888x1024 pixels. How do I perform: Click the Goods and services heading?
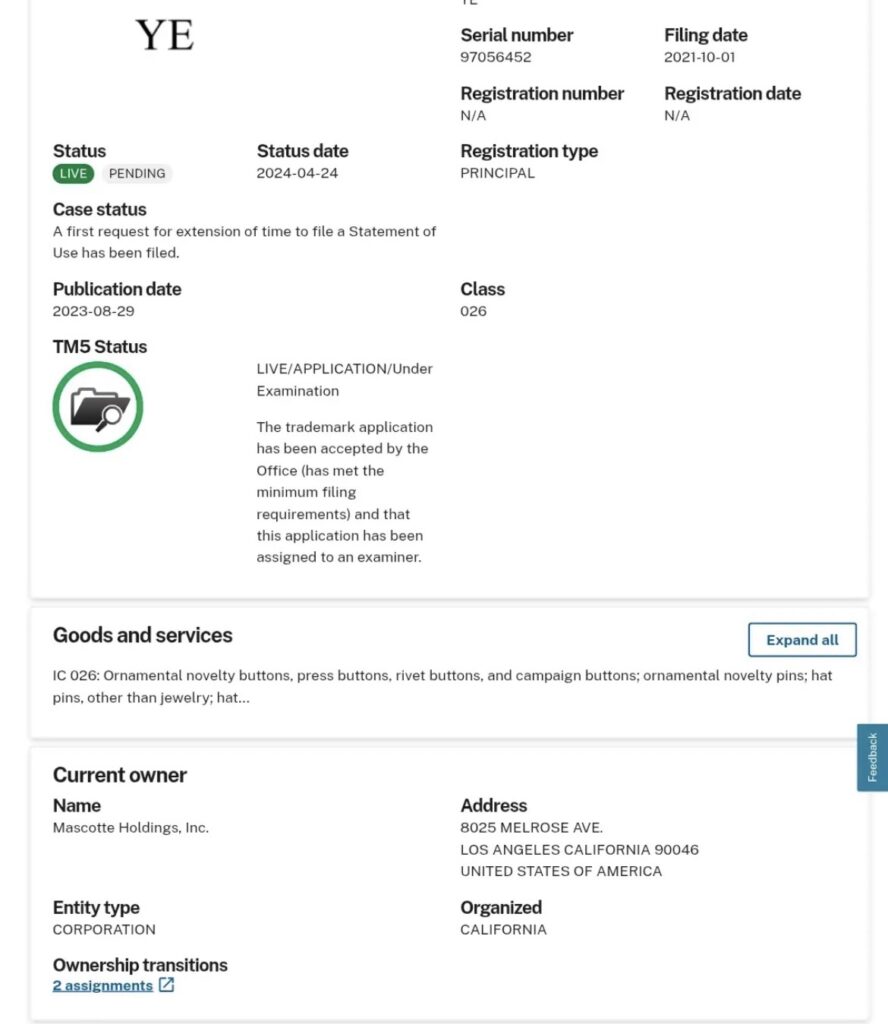(x=142, y=635)
